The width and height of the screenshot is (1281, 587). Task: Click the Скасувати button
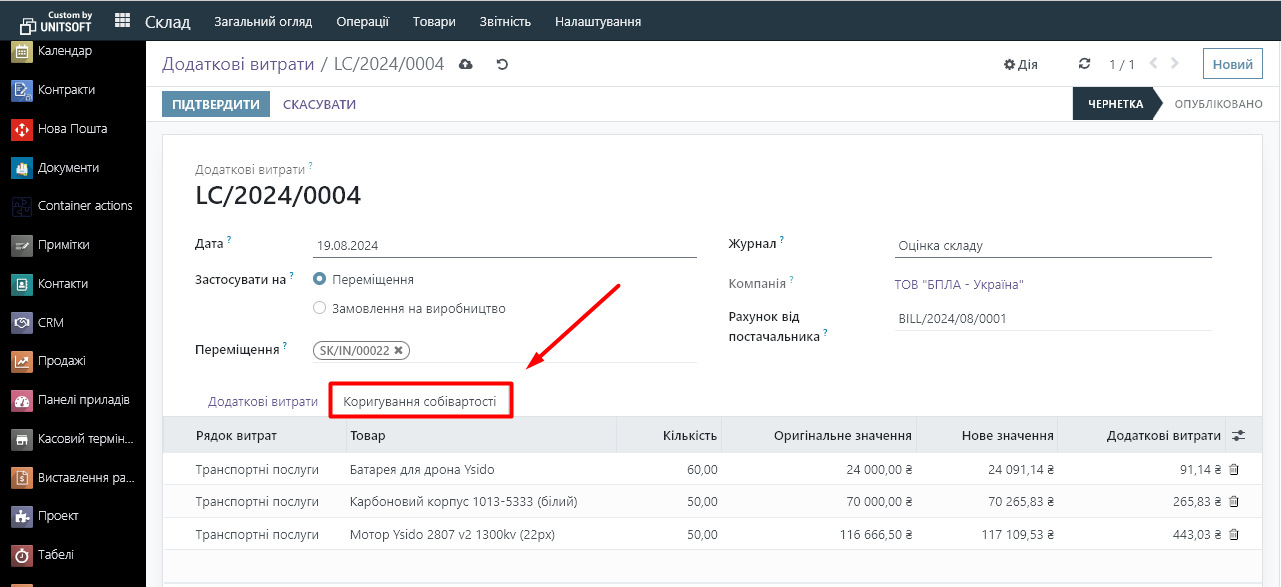[319, 104]
